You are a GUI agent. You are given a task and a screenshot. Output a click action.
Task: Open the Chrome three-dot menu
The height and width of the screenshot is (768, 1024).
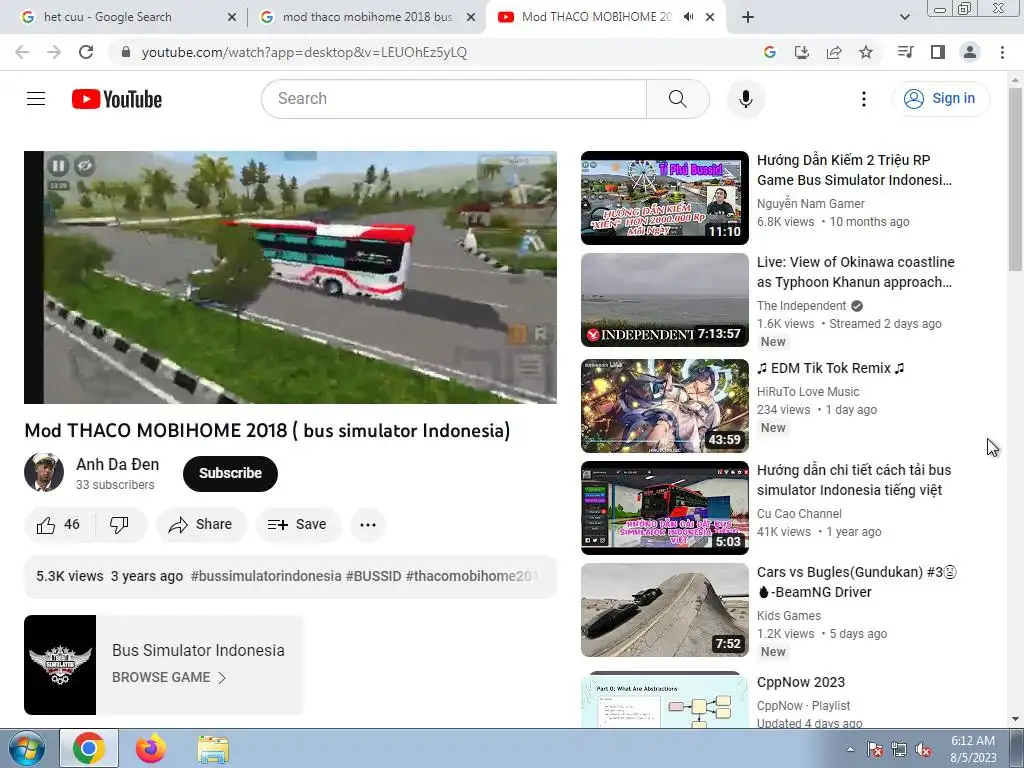(1002, 52)
